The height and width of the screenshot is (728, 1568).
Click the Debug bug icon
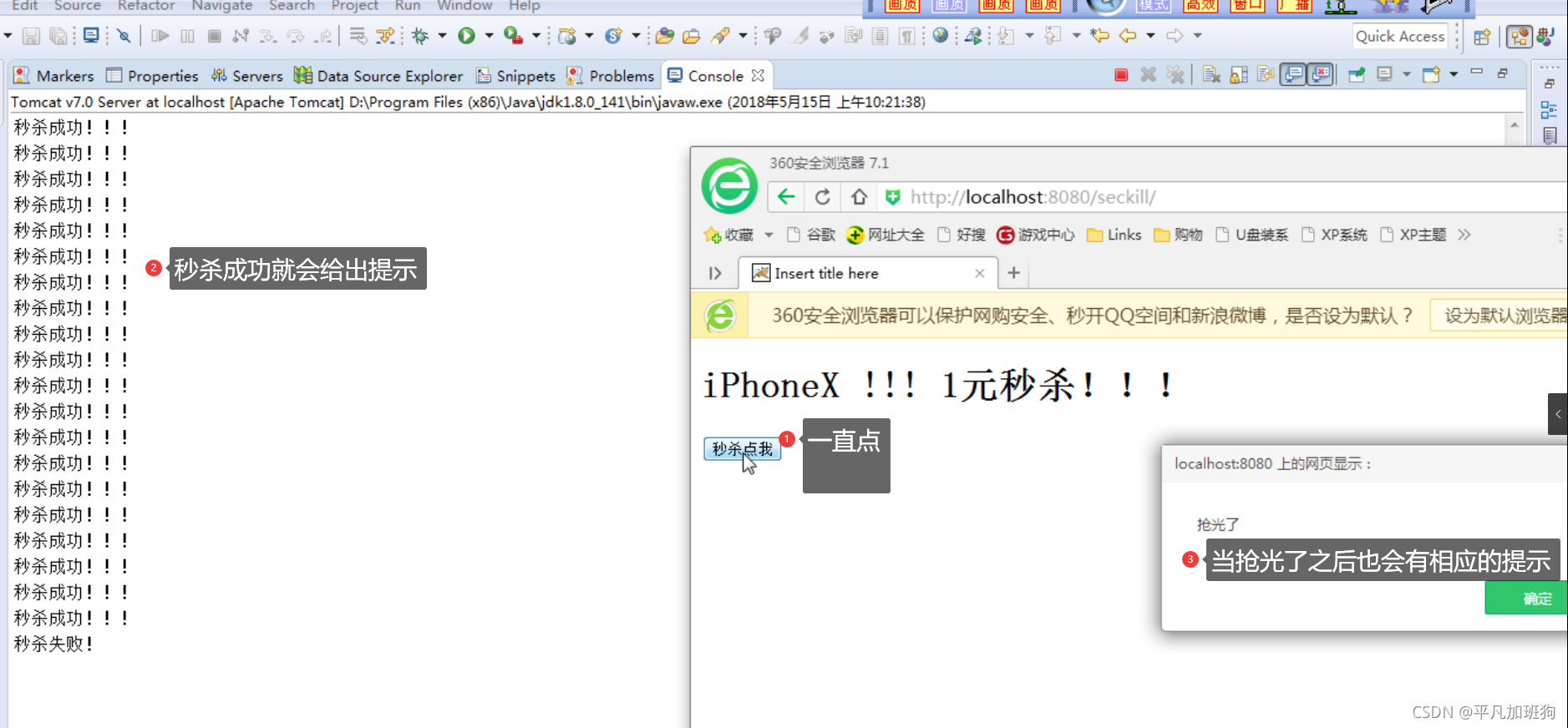[x=420, y=36]
